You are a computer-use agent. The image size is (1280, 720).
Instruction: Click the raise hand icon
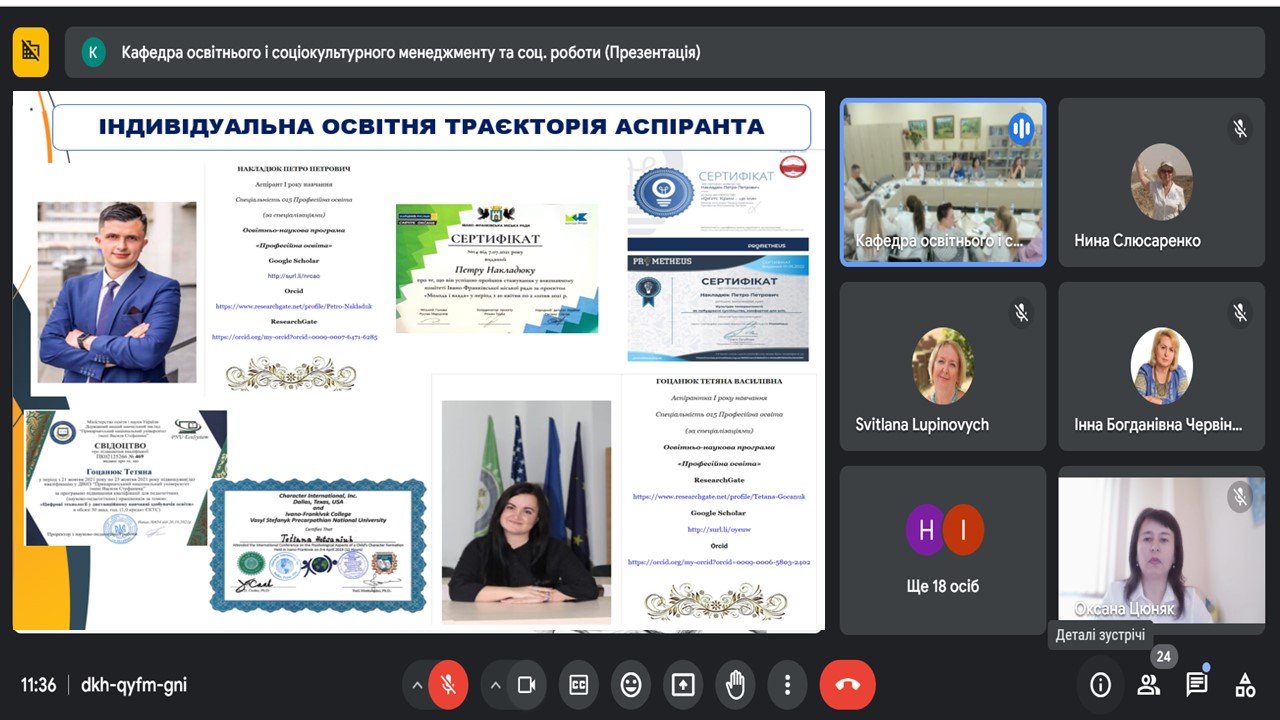click(x=735, y=685)
